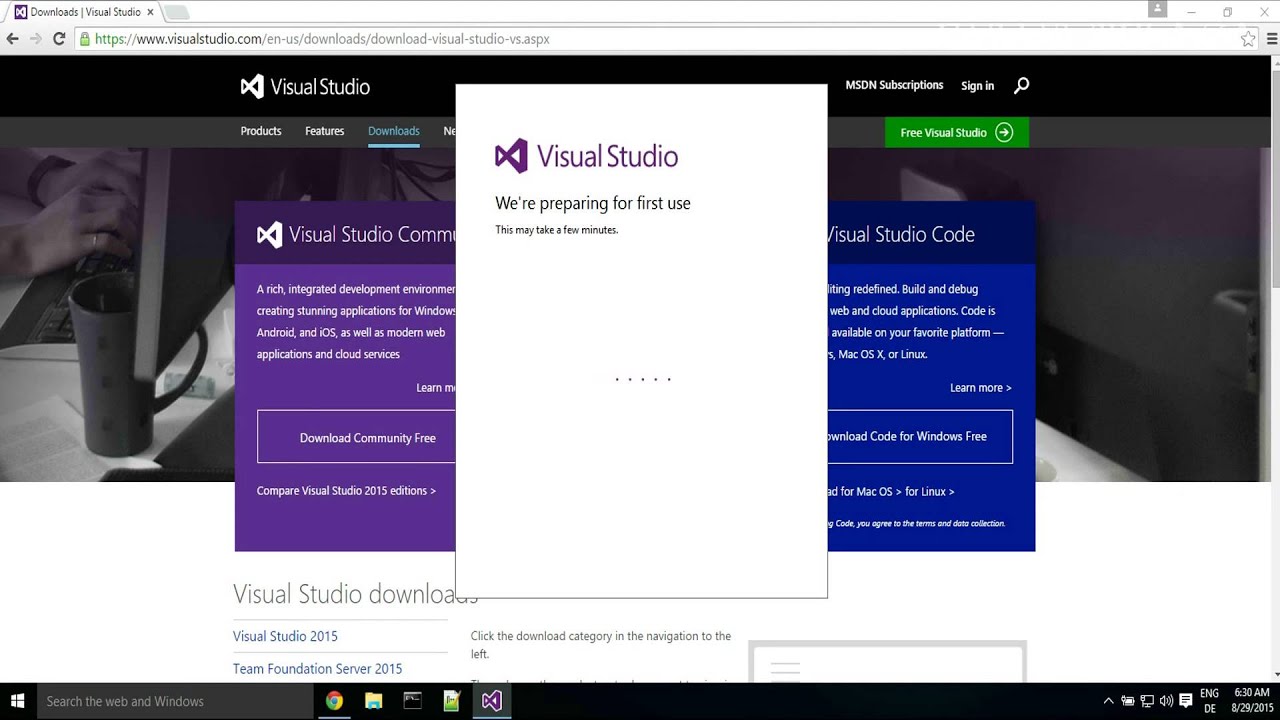Click the Free Visual Studio button

(x=957, y=132)
